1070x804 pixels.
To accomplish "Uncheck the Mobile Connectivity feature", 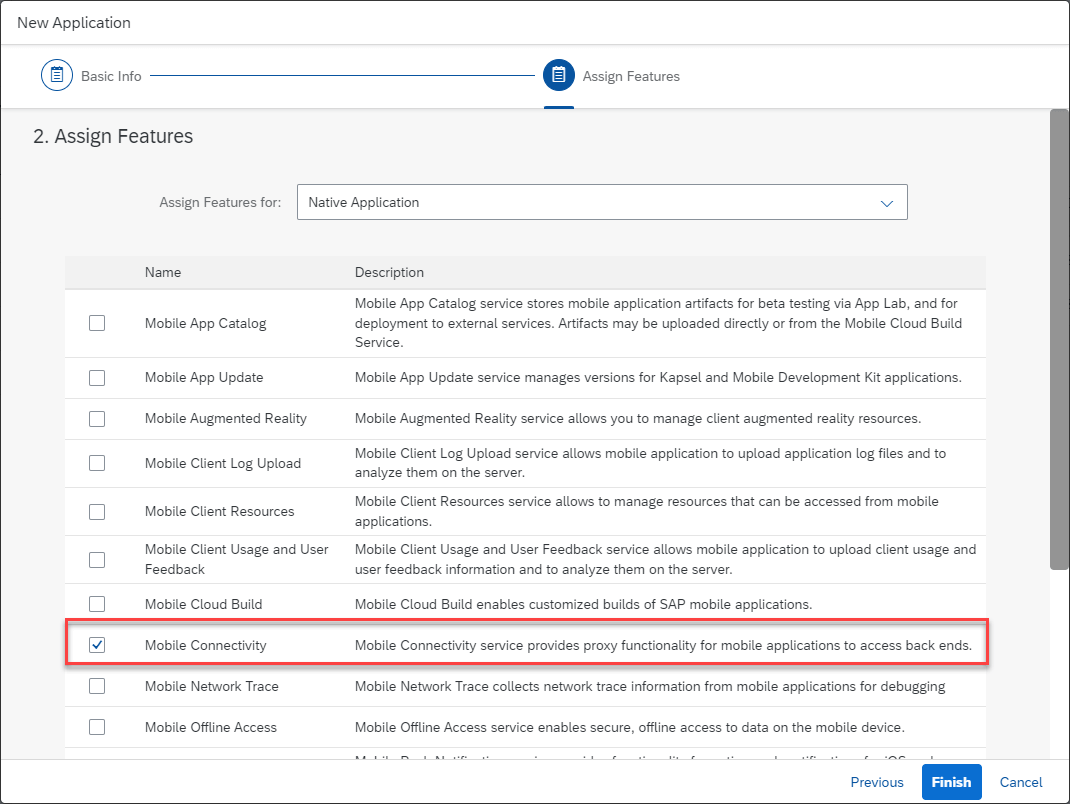I will click(97, 645).
